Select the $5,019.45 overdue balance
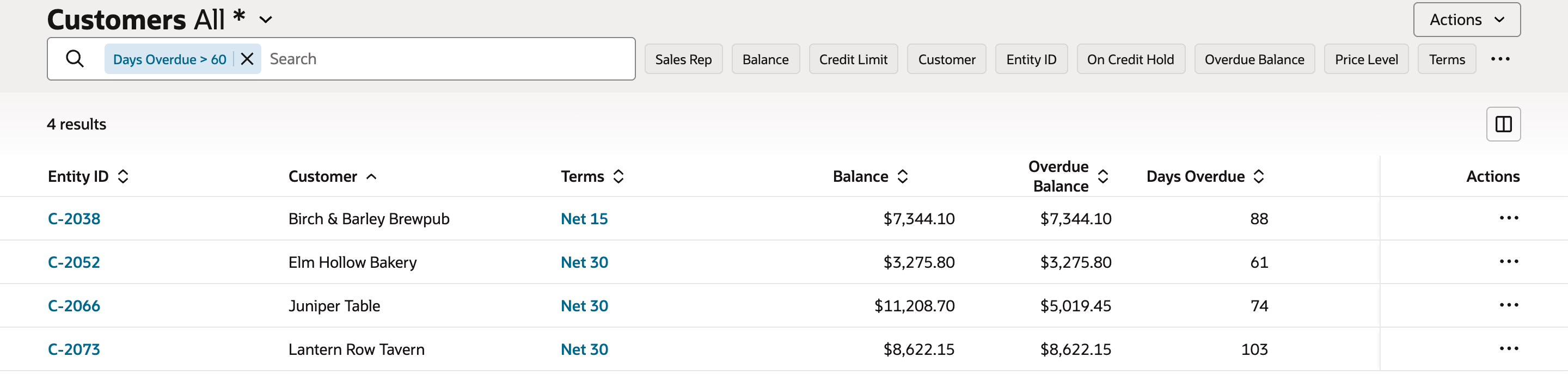 tap(1076, 305)
